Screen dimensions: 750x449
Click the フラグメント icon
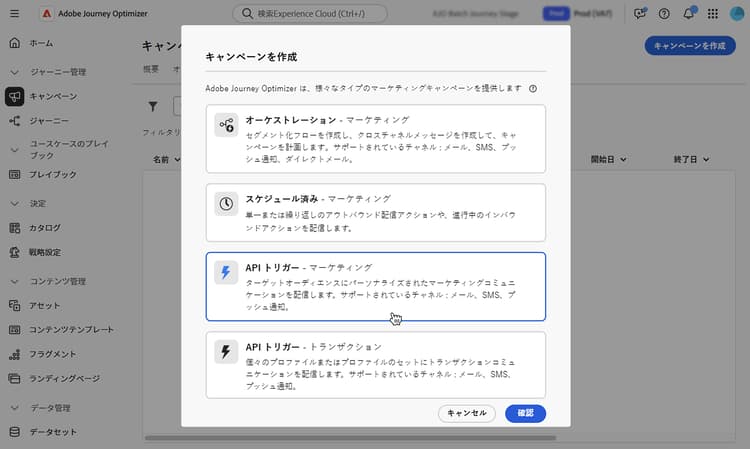coord(15,354)
